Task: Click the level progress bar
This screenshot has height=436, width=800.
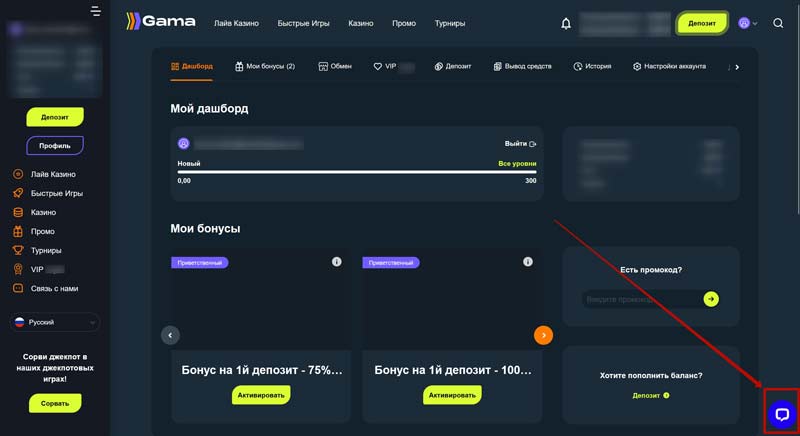Action: (x=357, y=172)
